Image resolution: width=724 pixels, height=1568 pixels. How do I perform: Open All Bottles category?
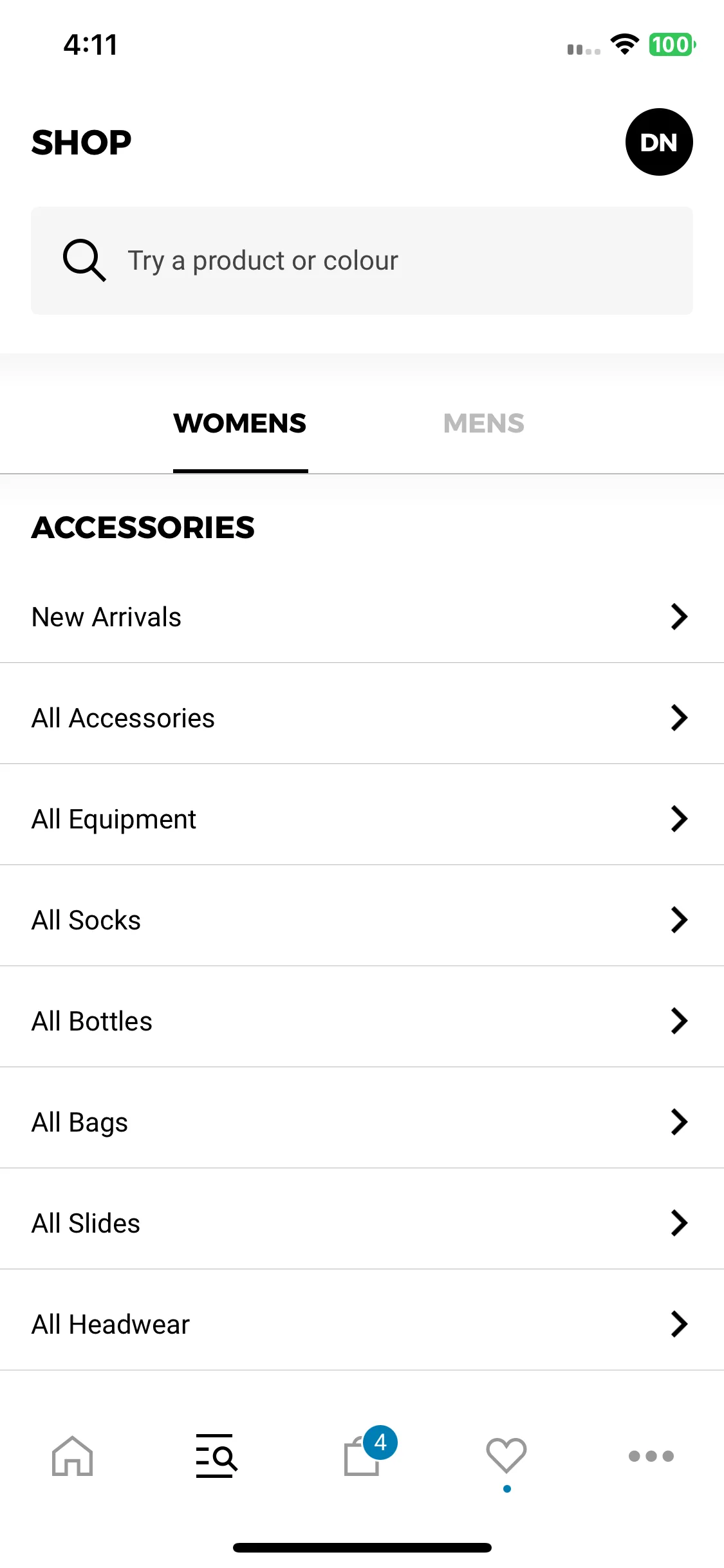[362, 1021]
